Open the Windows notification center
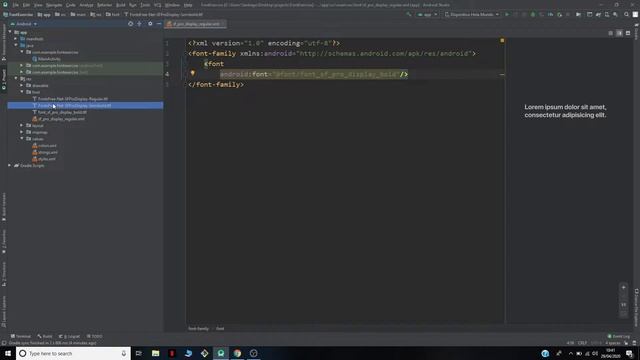 tap(629, 353)
